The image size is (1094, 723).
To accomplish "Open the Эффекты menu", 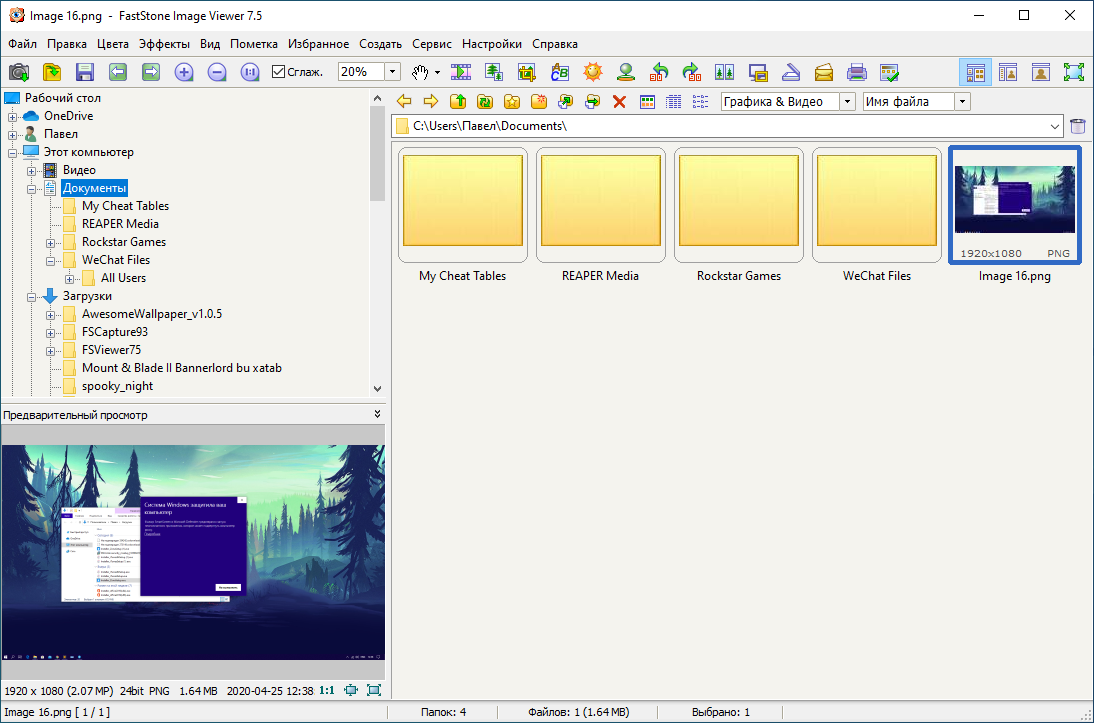I will coord(164,44).
